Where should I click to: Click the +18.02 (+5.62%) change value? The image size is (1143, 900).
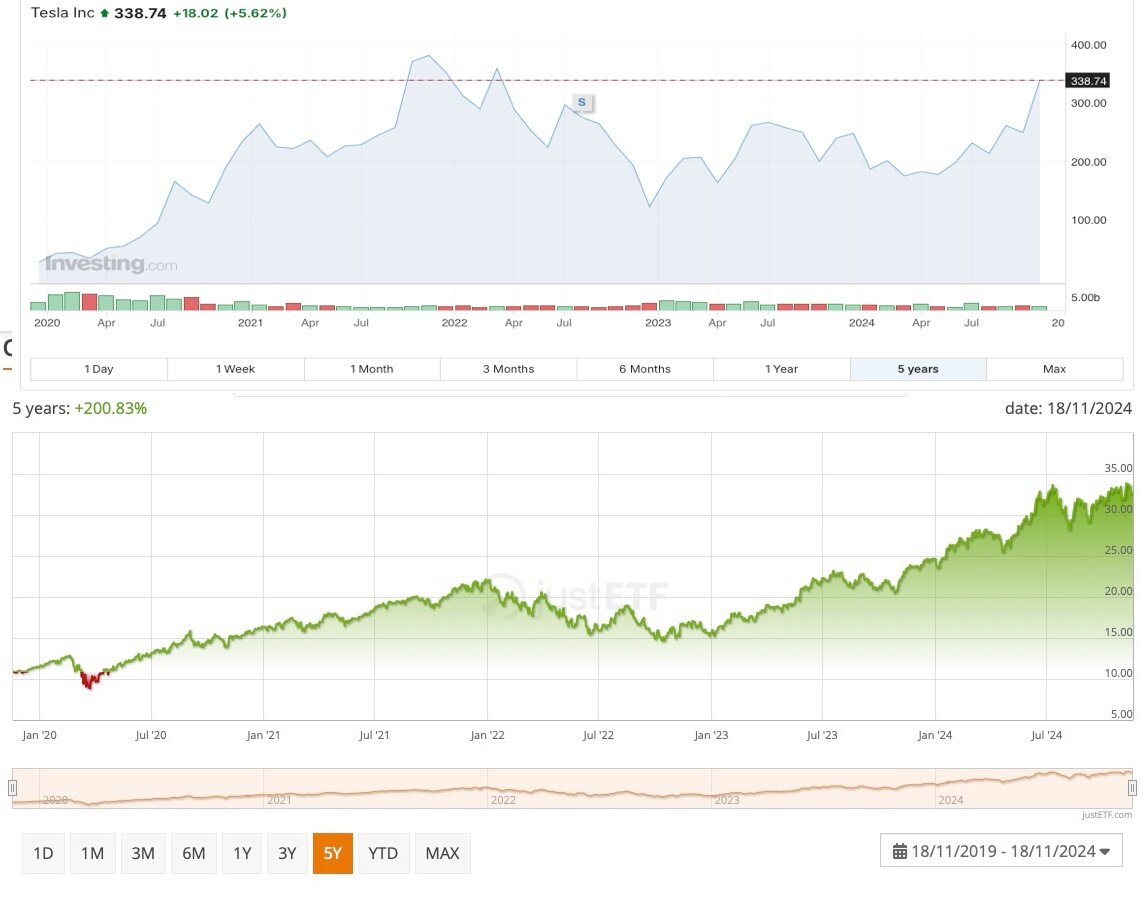230,13
